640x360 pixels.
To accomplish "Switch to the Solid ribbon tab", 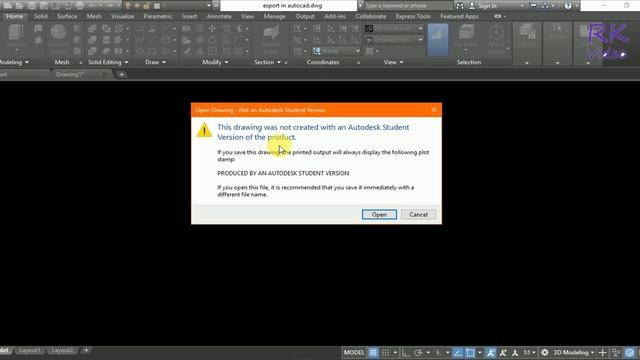I will coord(40,16).
